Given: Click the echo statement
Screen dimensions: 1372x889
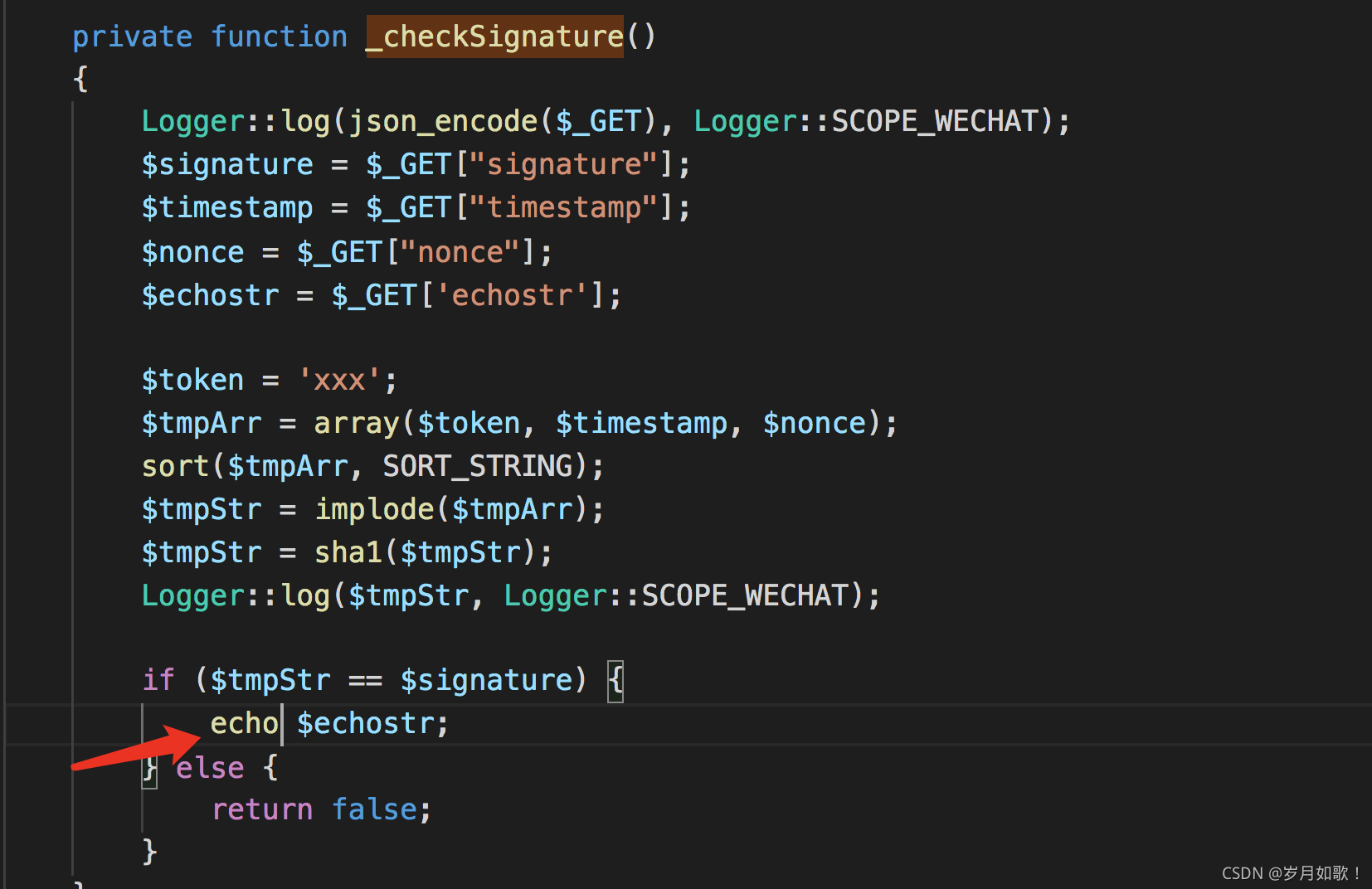Looking at the screenshot, I should (x=245, y=723).
